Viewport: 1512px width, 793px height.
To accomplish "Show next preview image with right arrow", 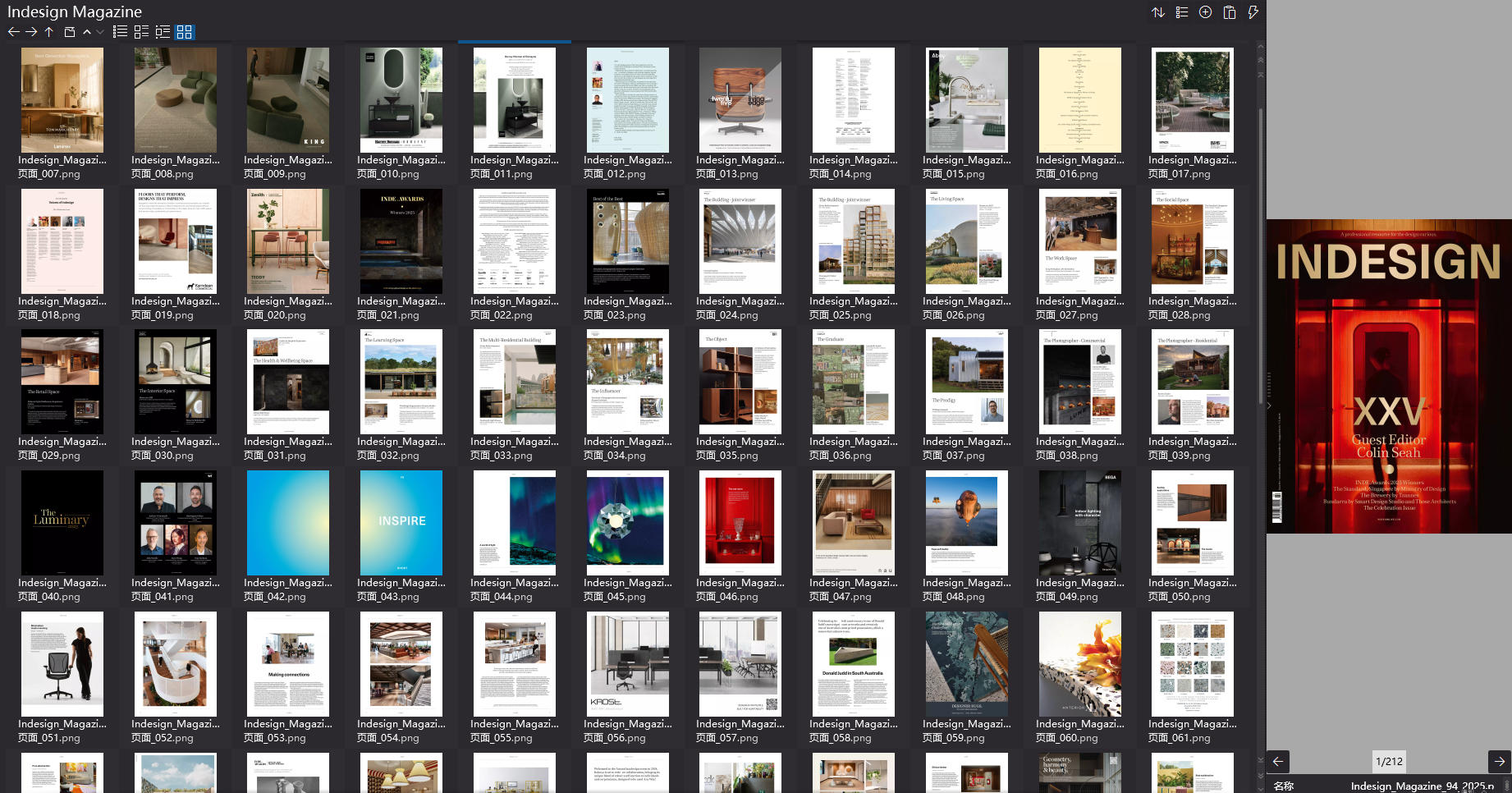I will pyautogui.click(x=1499, y=761).
